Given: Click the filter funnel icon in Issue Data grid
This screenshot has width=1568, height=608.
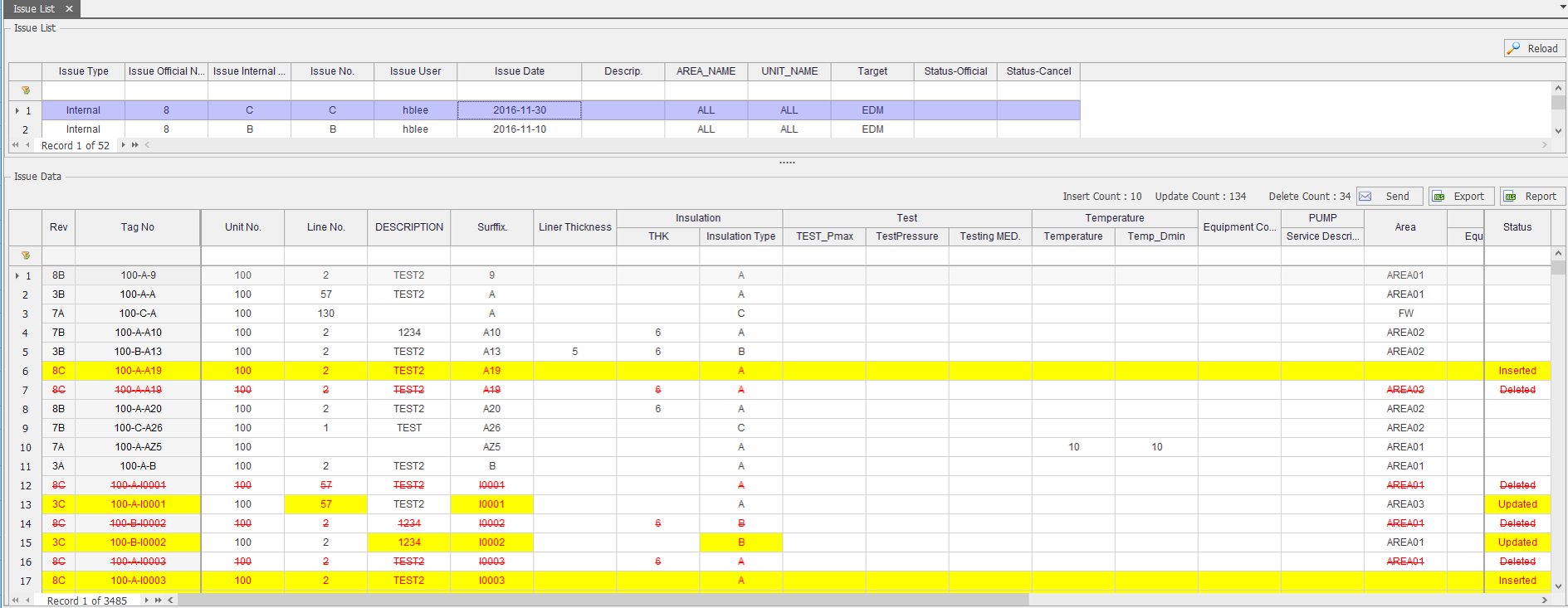Looking at the screenshot, I should 26,255.
